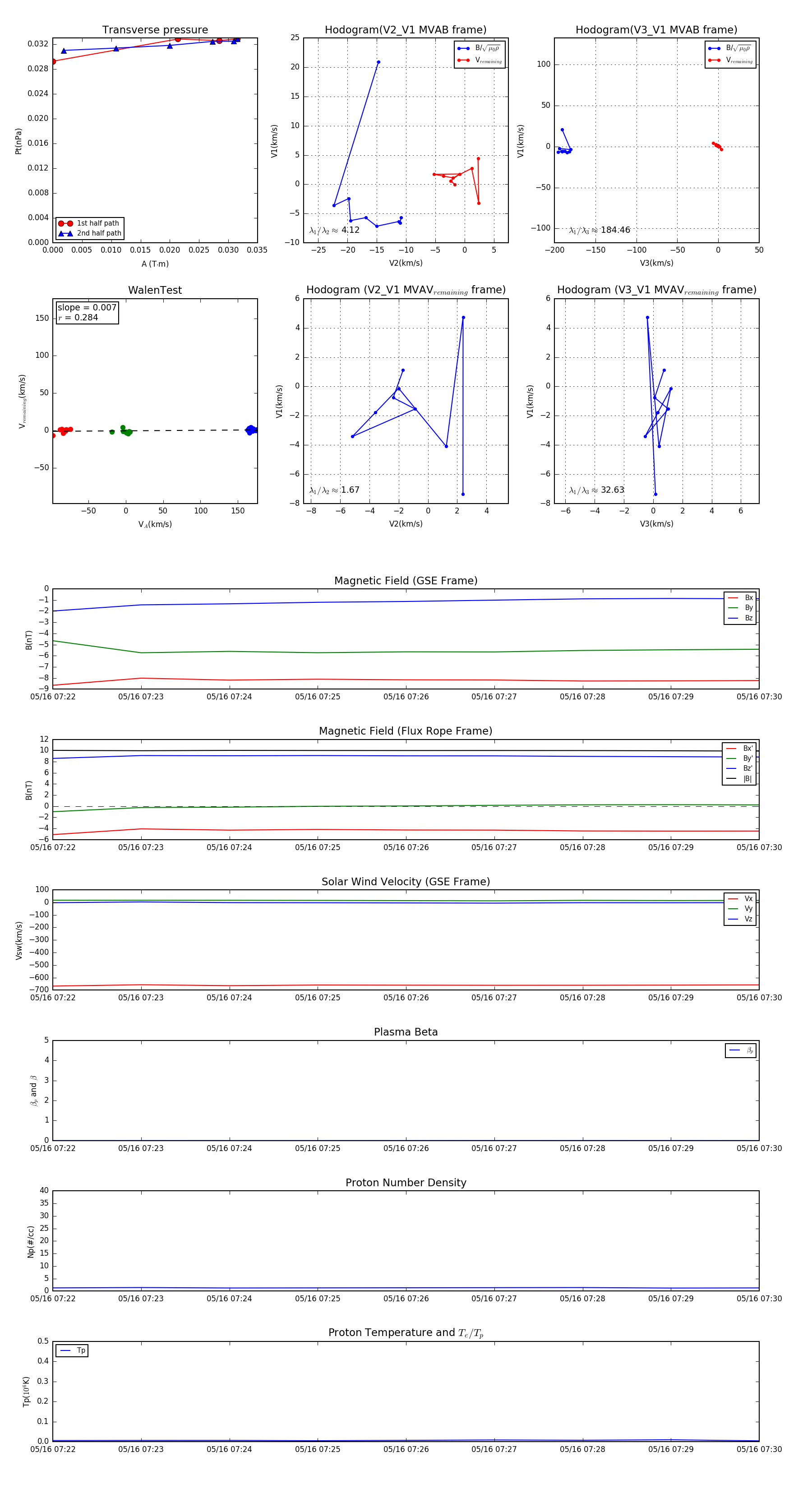
Task: Click the 'VA(km/s)' x-axis label of WalenTest
Action: (155, 525)
